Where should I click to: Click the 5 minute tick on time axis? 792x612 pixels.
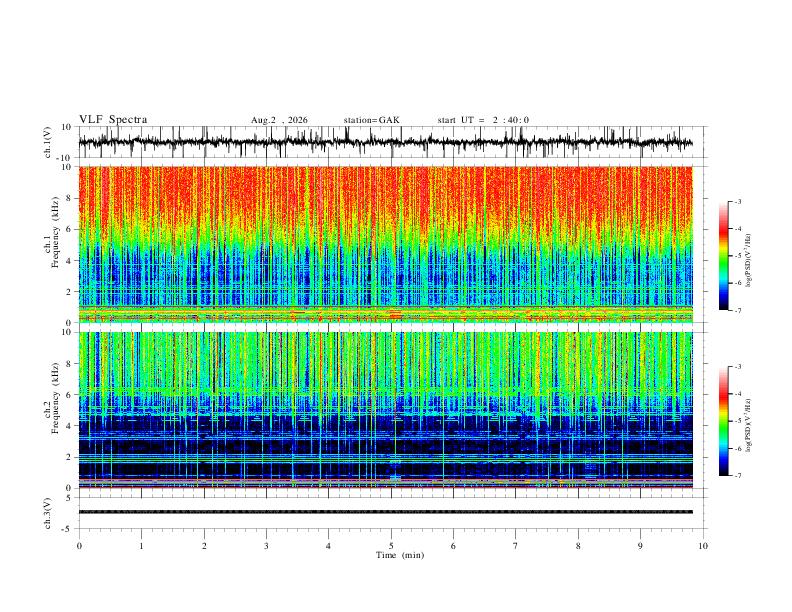point(391,546)
